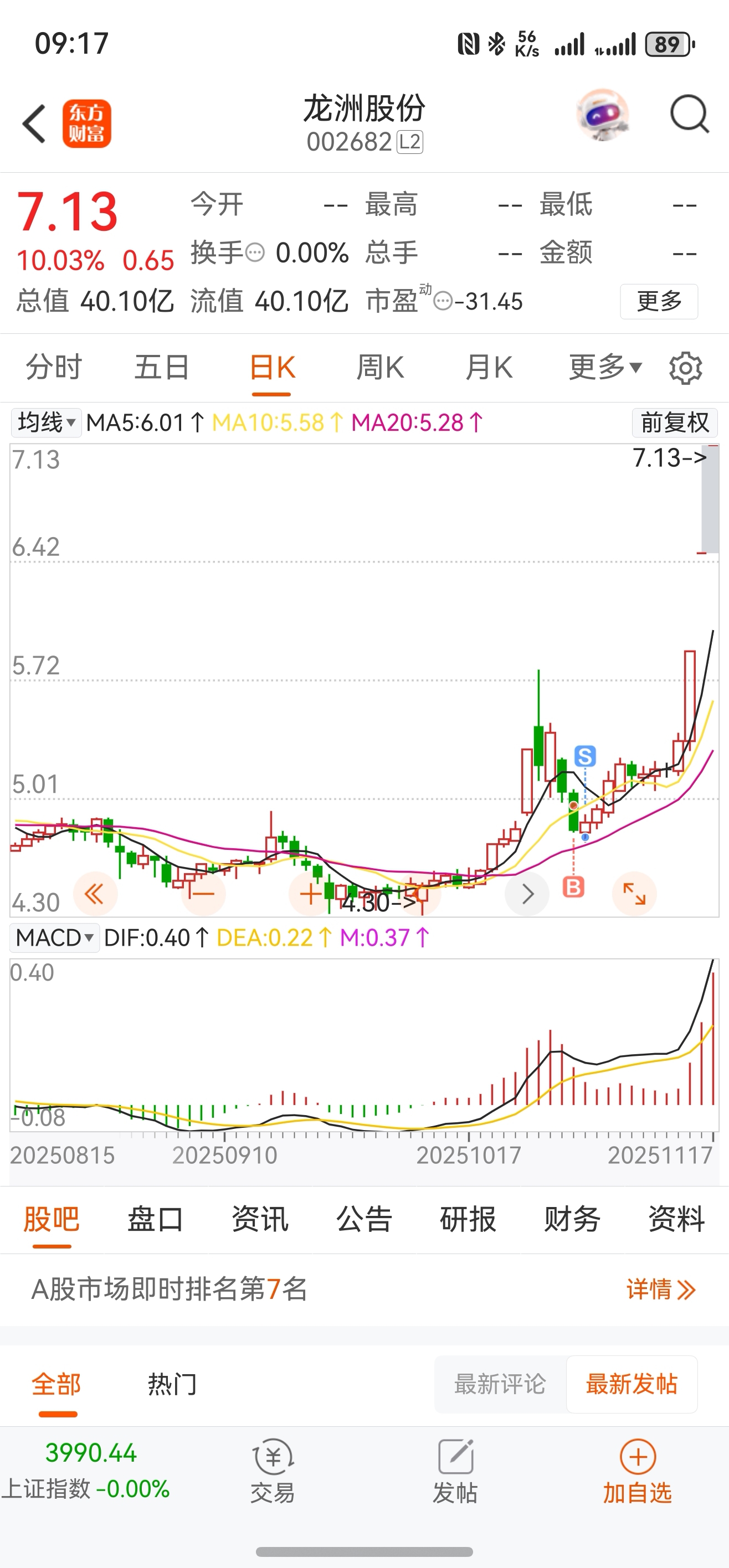Zoom in chart with plus button
Viewport: 729px width, 1568px height.
(311, 894)
